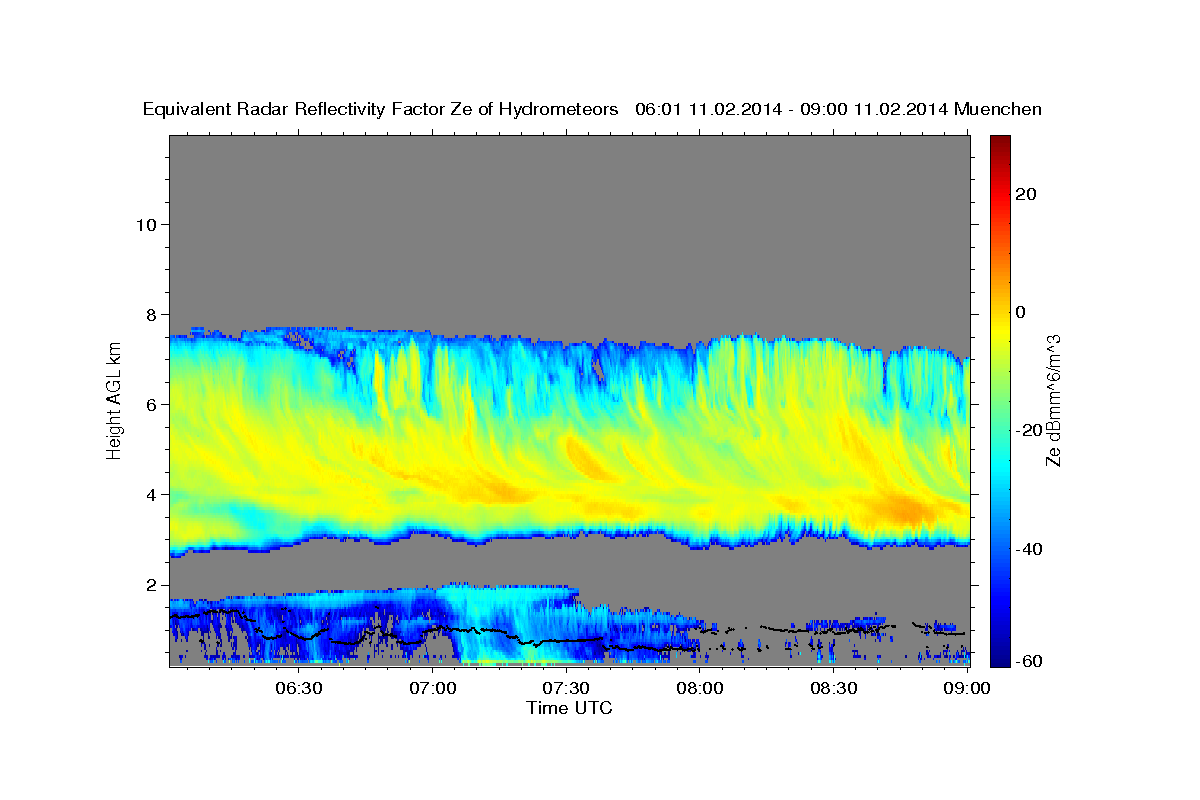
Task: Click the colorbar label 'Ze dBmm^6/m^3'
Action: click(1052, 400)
